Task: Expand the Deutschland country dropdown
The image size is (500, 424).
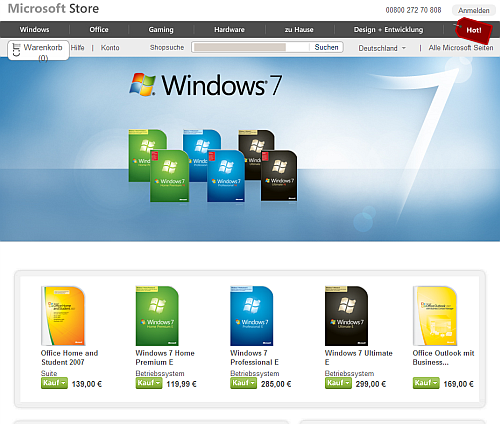Action: click(382, 48)
